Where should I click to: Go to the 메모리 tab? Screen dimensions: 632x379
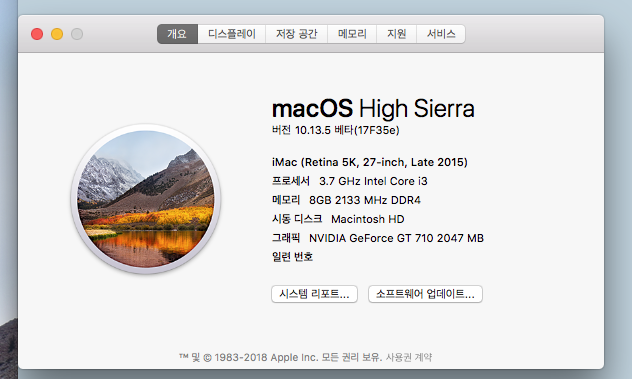click(352, 34)
